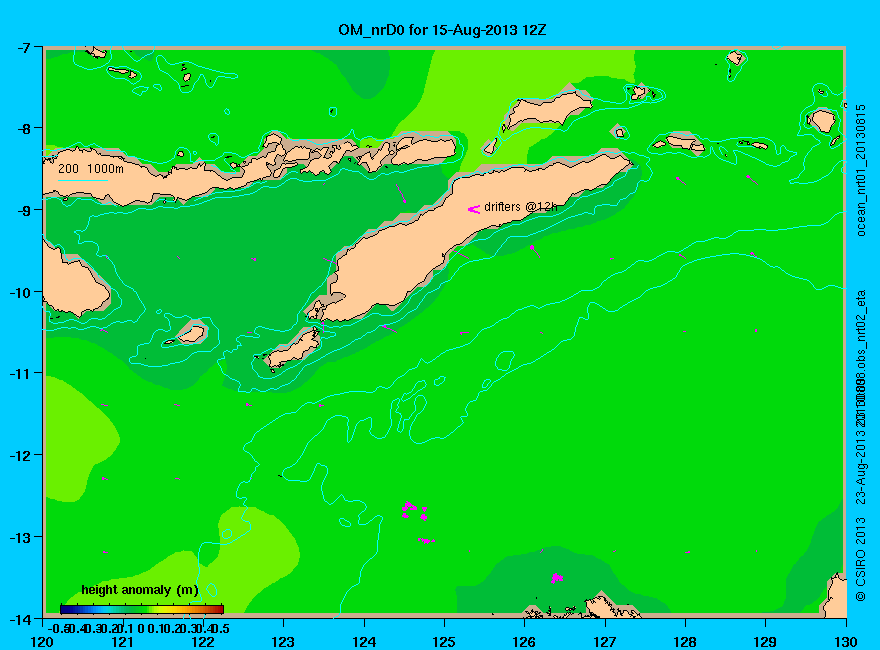880x650 pixels.
Task: Click longitude tick label "123"
Action: click(283, 642)
